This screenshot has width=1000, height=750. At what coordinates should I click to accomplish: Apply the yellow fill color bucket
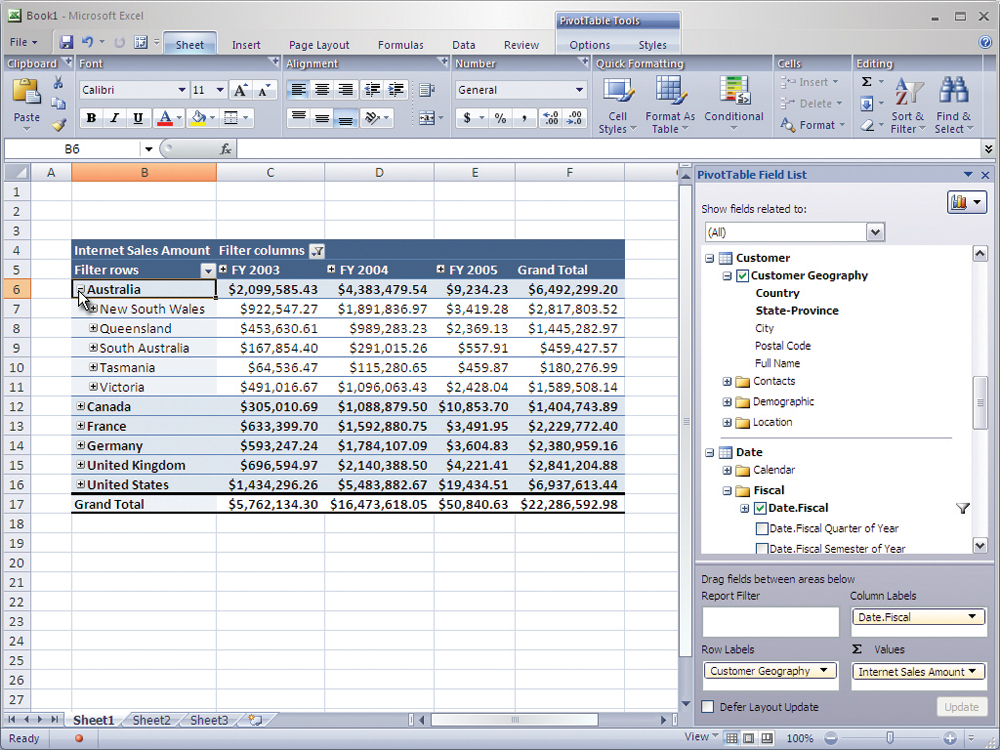[198, 118]
